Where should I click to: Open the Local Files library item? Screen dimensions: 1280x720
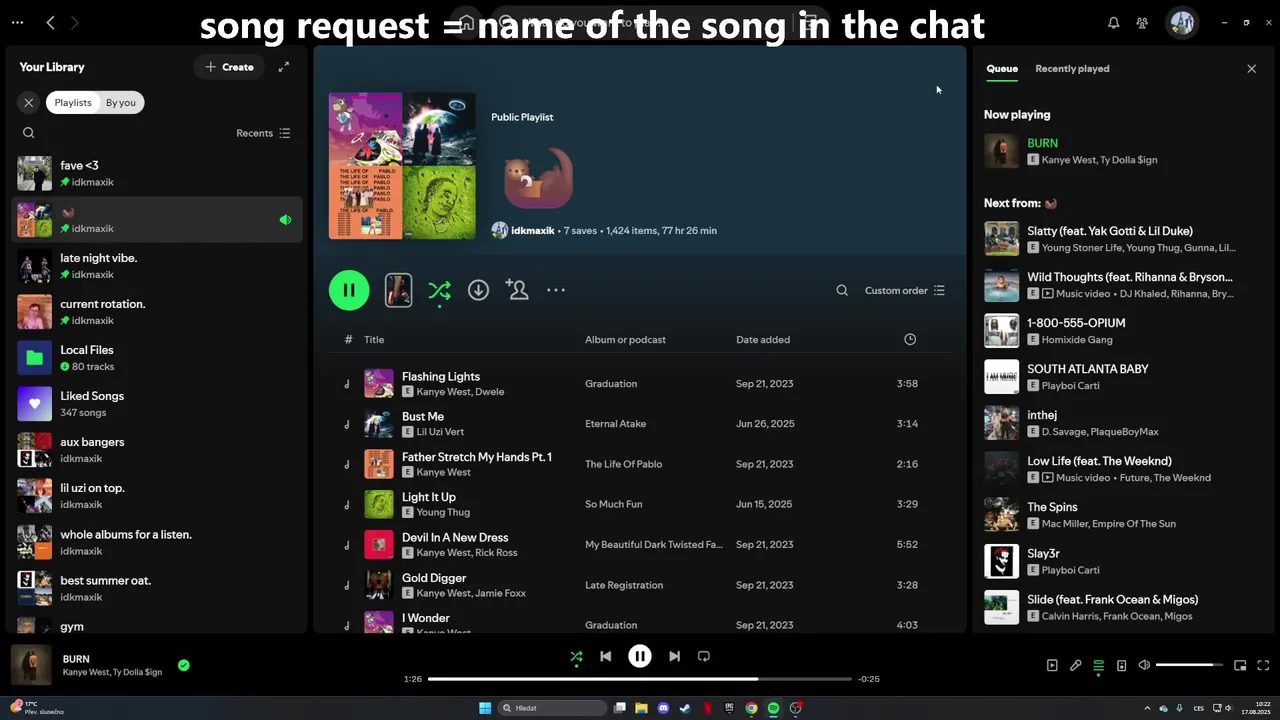(157, 358)
